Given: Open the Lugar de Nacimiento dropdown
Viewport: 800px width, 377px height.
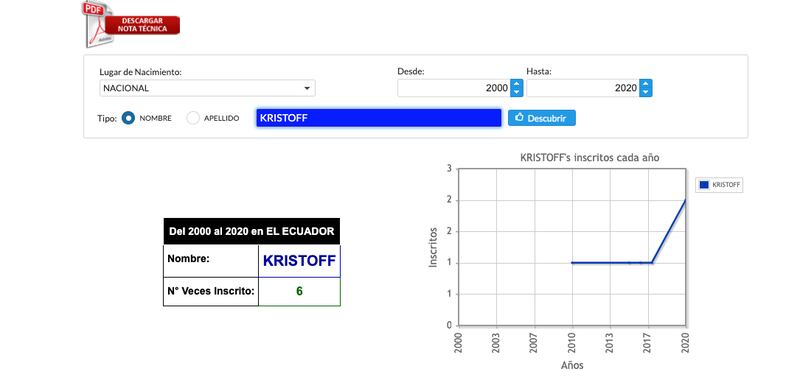Looking at the screenshot, I should [207, 88].
